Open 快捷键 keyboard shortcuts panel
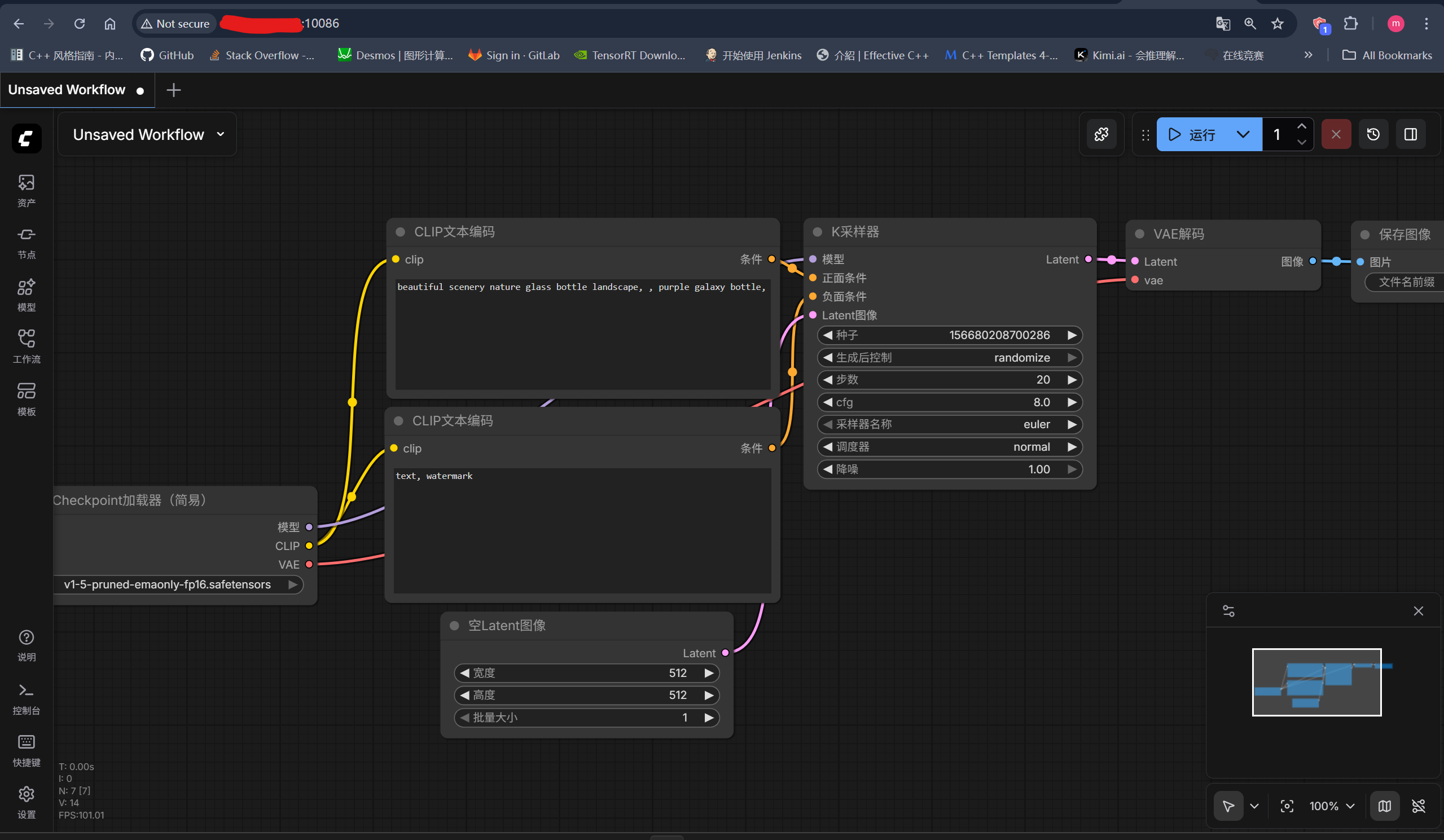 coord(27,750)
